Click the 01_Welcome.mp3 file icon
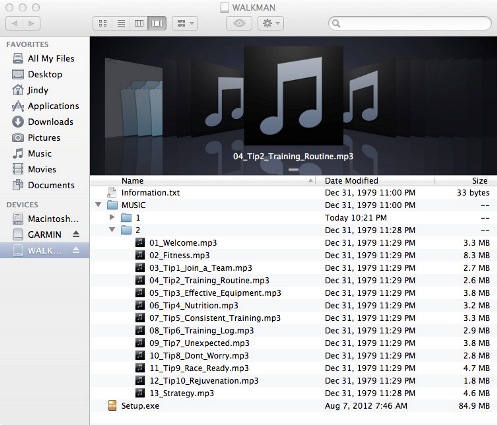This screenshot has width=497, height=425. click(140, 242)
